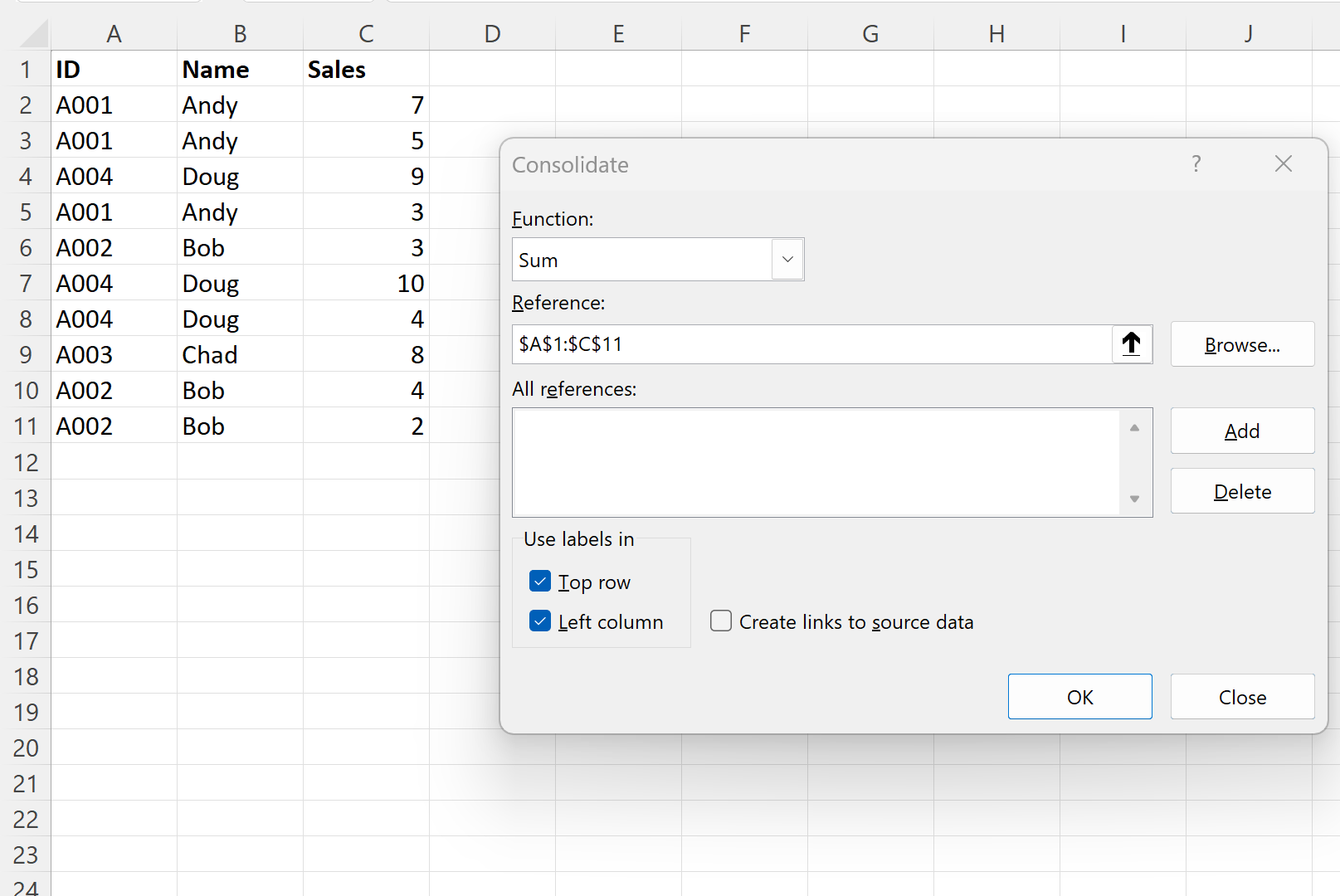Collapse the dialog using the range selector icon
This screenshot has height=896, width=1340.
(x=1132, y=343)
